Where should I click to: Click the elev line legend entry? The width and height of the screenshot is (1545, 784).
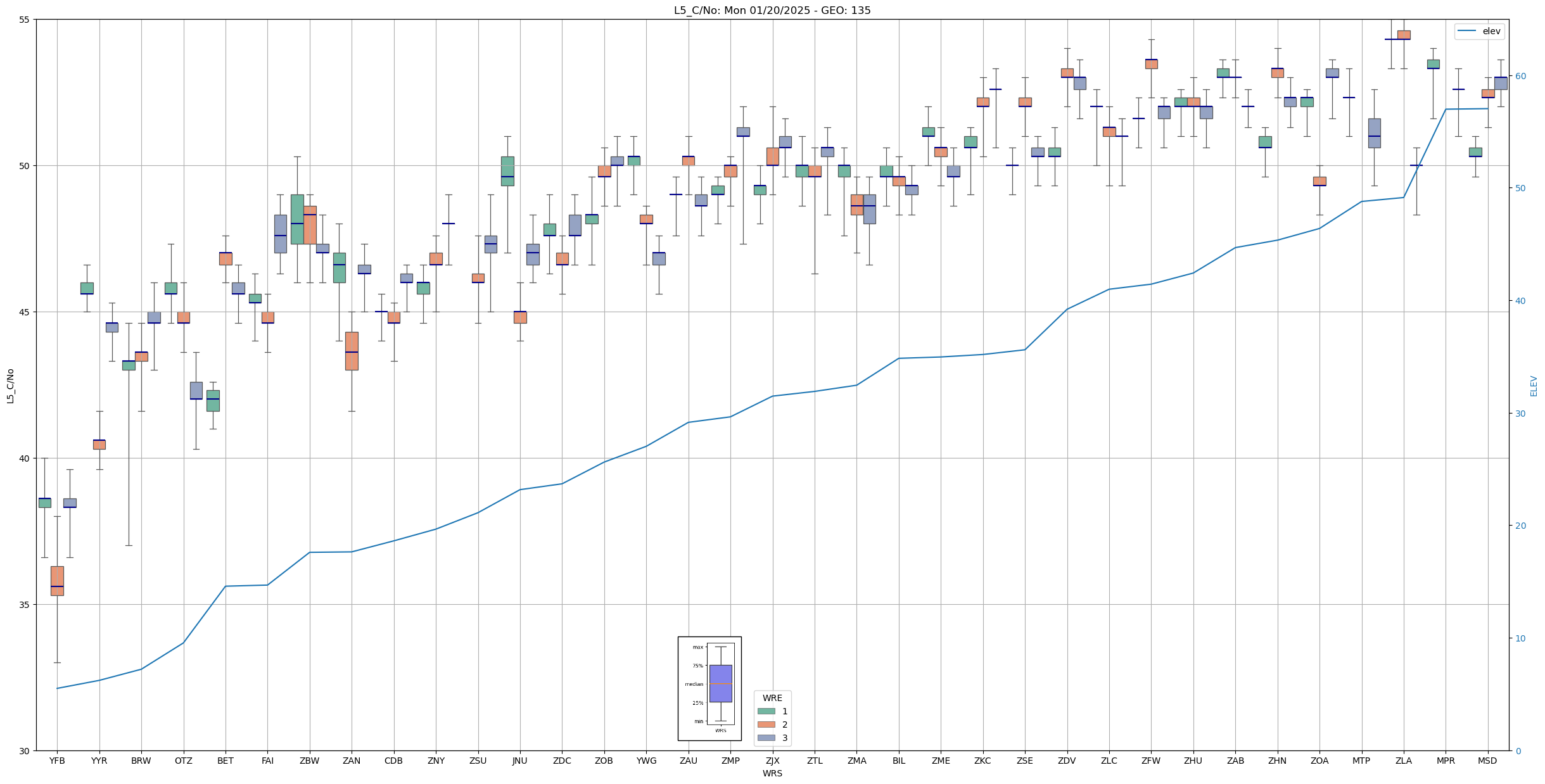1479,31
